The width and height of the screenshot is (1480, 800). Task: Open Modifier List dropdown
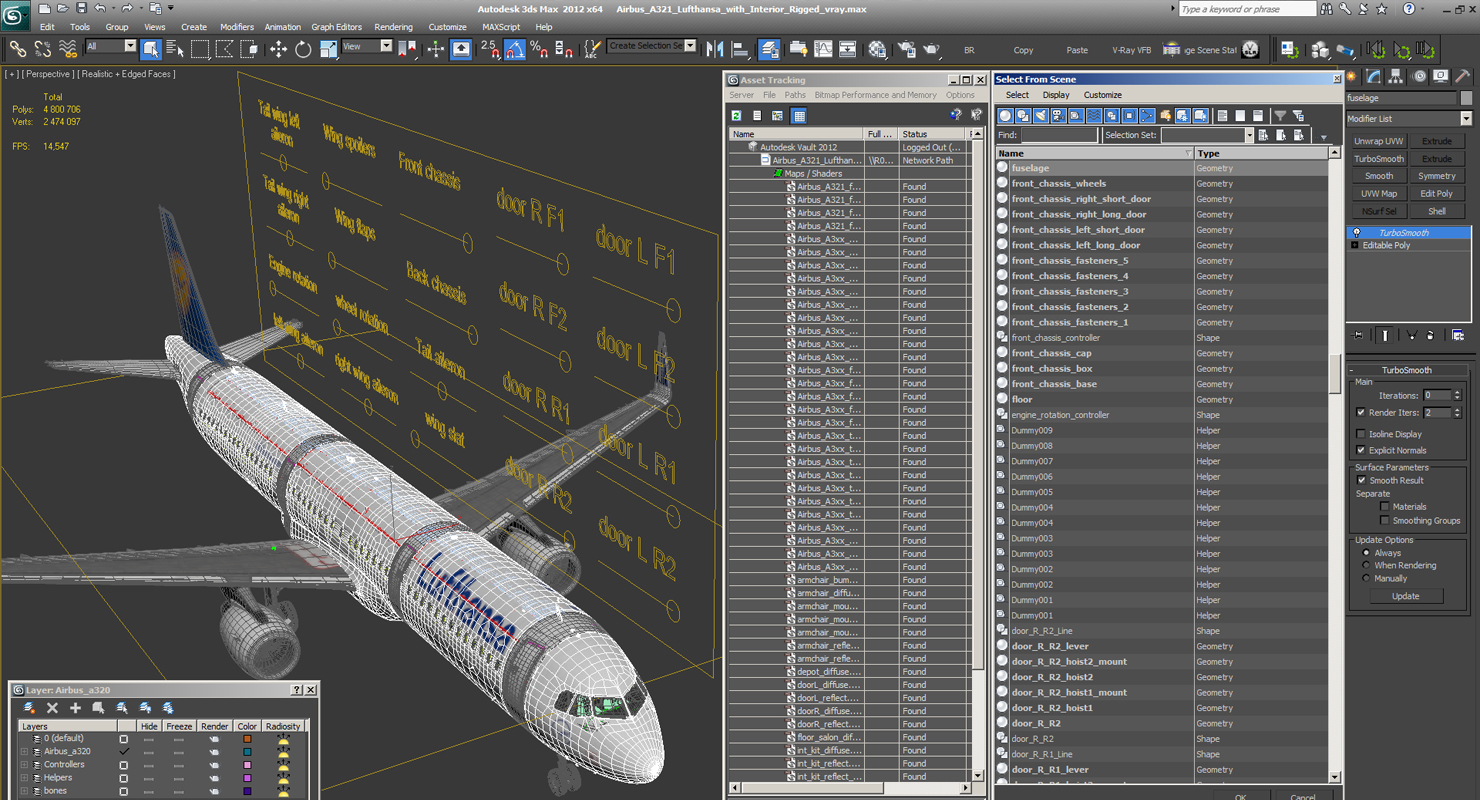(1466, 118)
